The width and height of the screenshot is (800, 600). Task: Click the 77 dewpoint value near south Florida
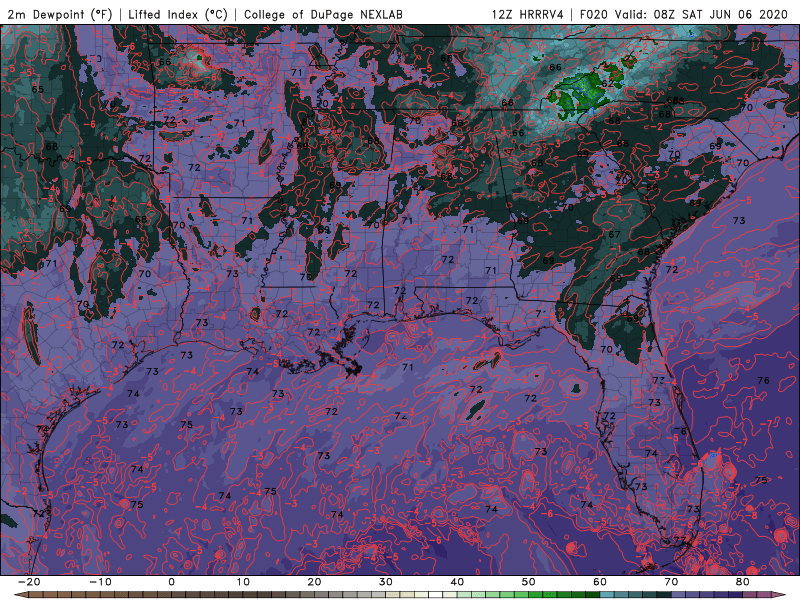coord(680,540)
